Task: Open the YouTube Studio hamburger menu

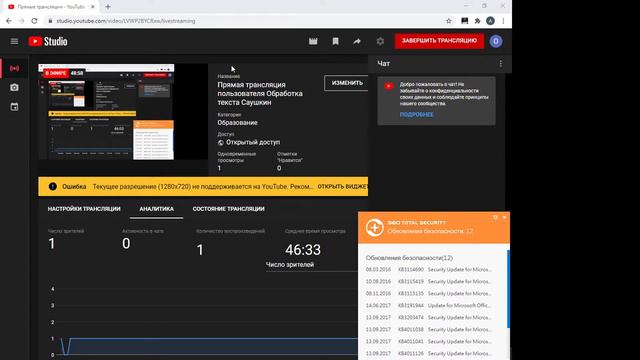Action: (x=14, y=41)
